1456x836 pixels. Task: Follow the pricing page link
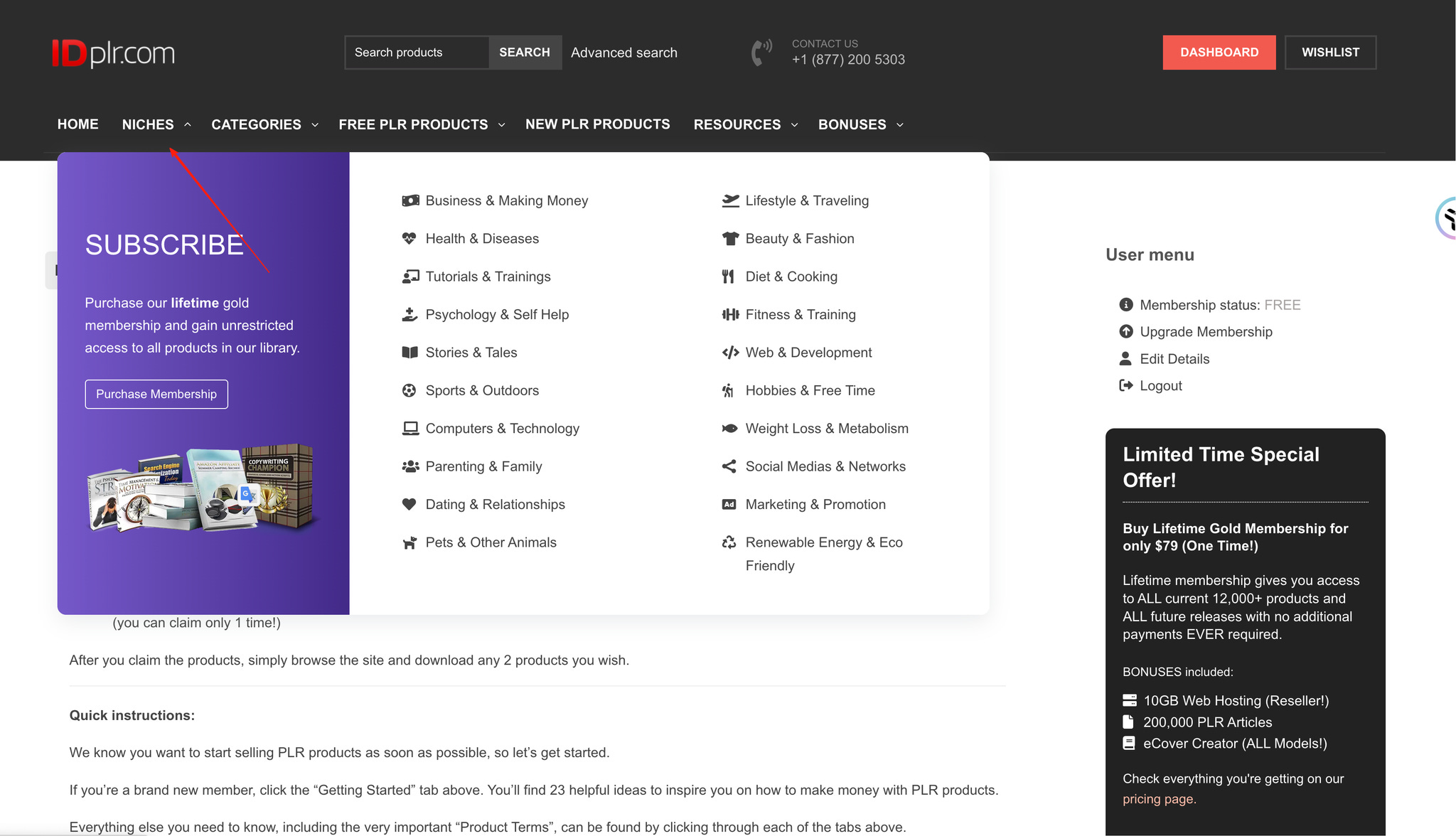(1159, 799)
